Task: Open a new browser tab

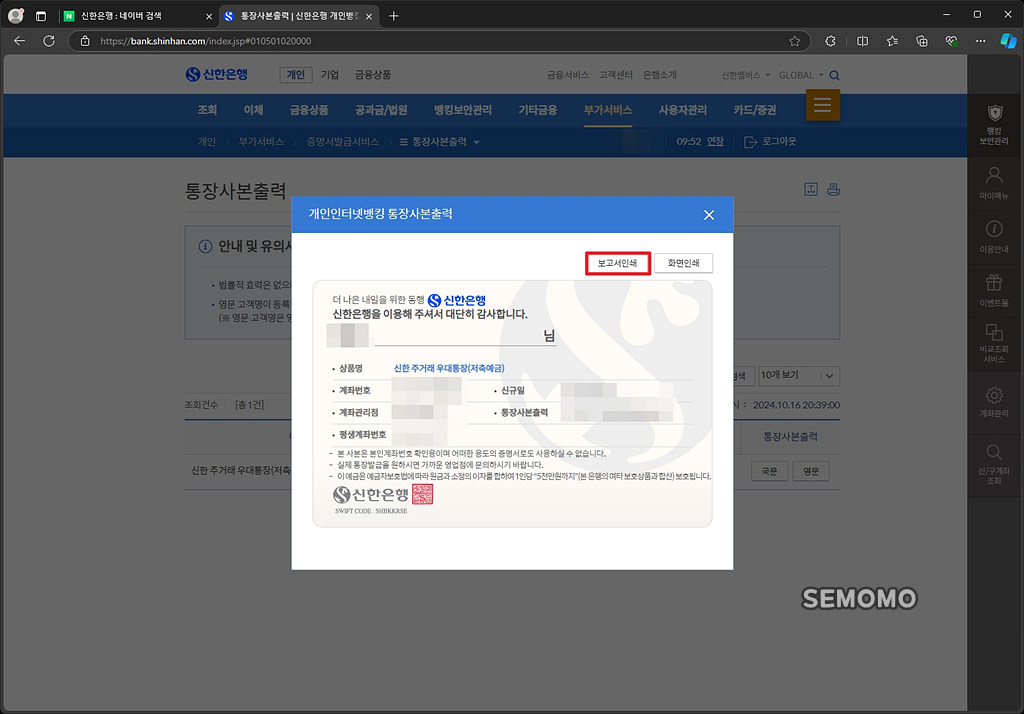Action: [393, 16]
